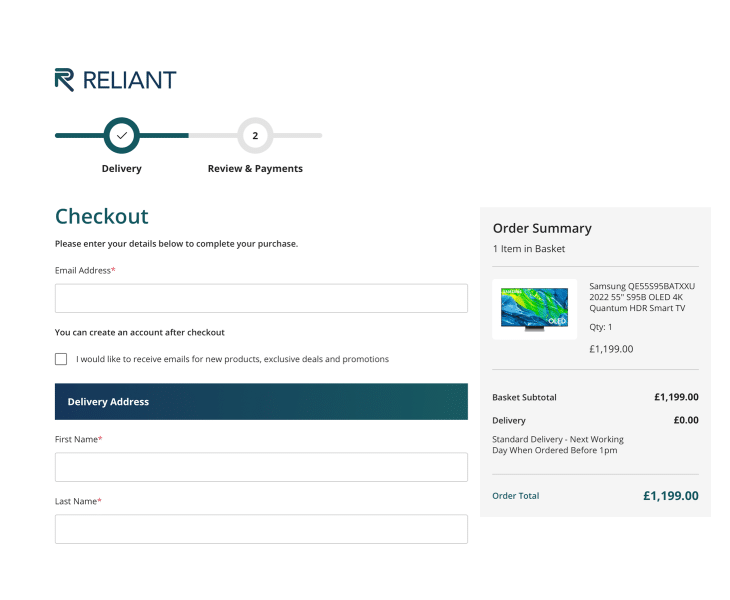The height and width of the screenshot is (600, 730).
Task: Click the Last Name input field
Action: tap(261, 529)
